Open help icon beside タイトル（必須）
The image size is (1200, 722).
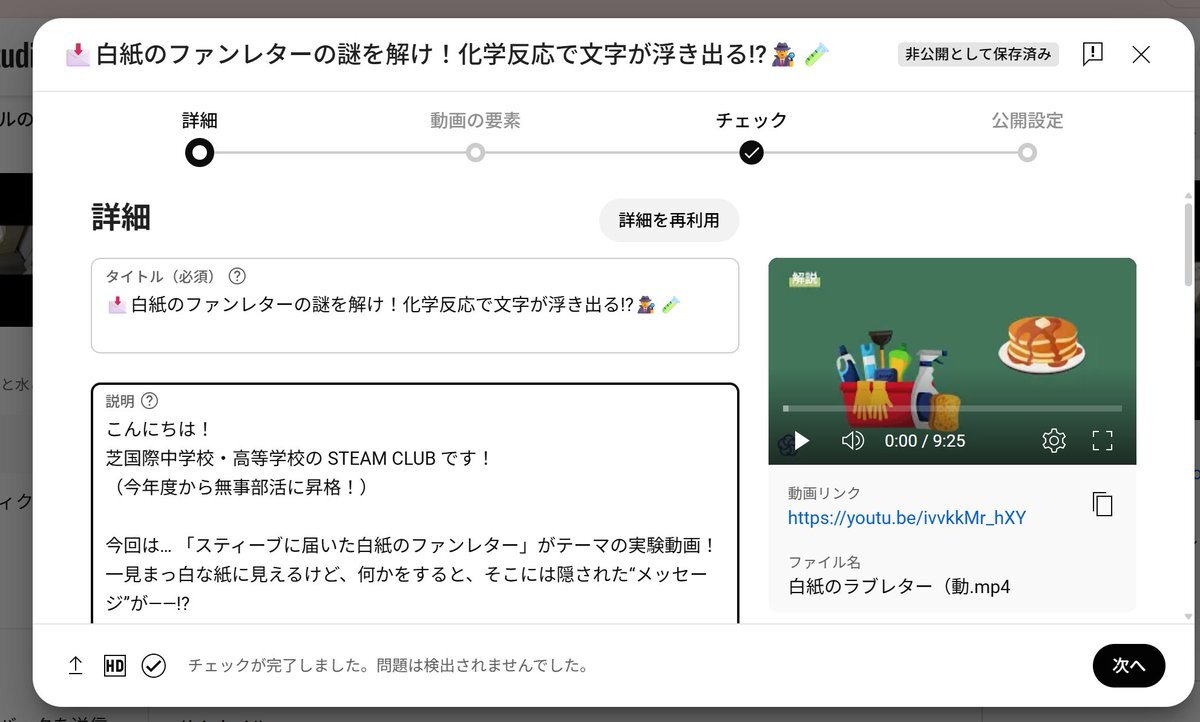(237, 277)
